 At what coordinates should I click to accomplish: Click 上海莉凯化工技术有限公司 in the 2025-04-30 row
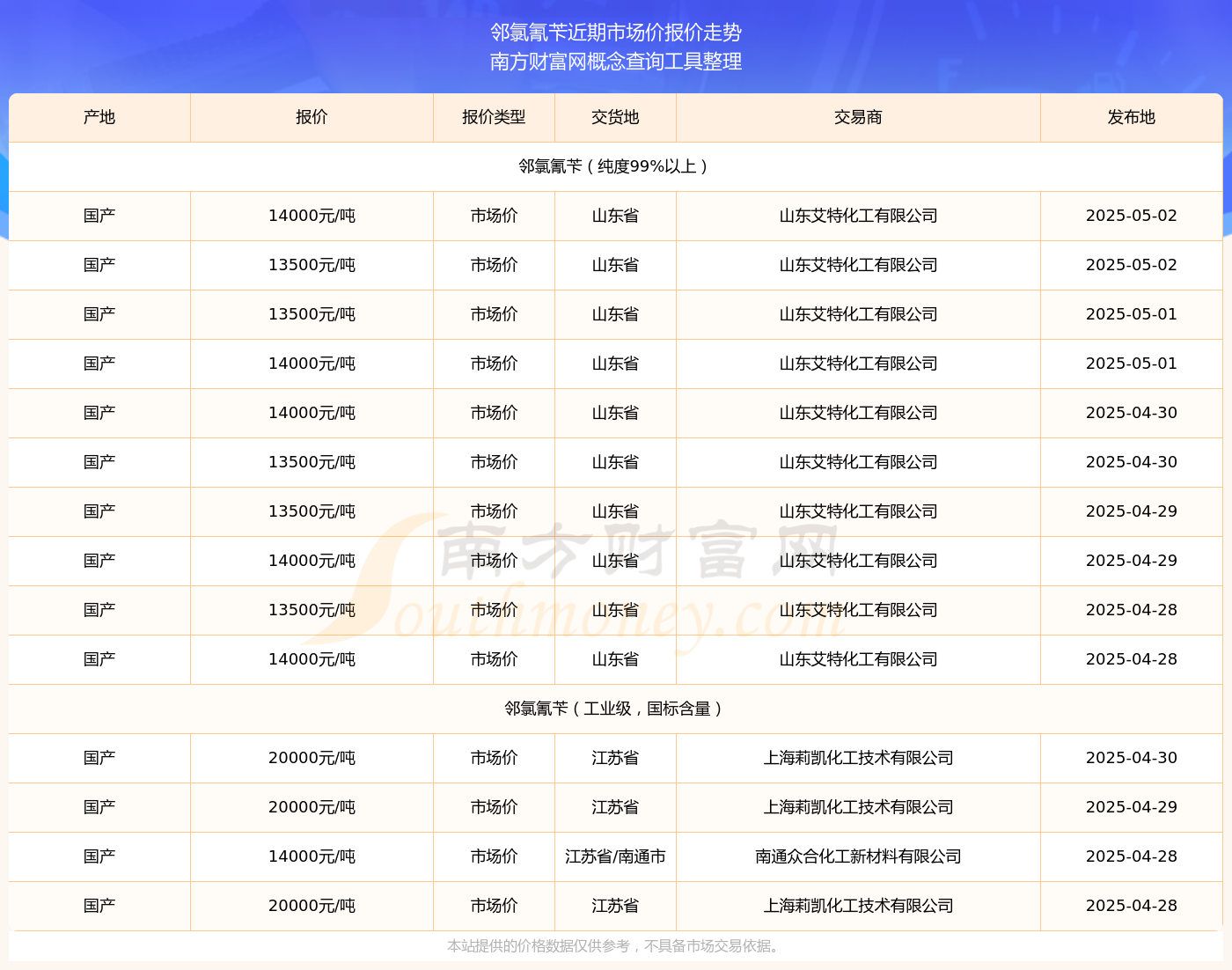point(858,758)
